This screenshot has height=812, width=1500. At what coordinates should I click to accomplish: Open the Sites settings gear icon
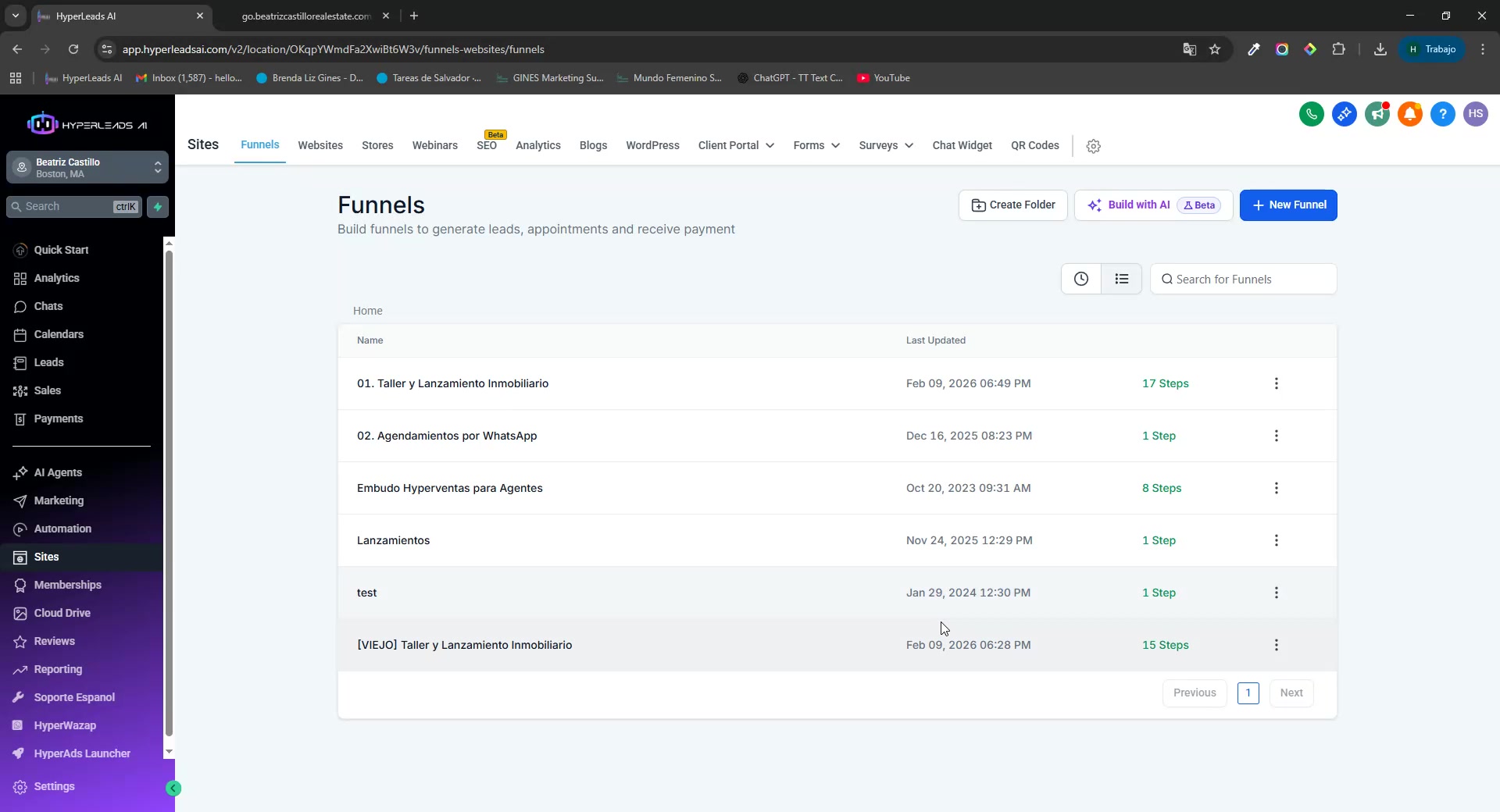pos(1093,146)
